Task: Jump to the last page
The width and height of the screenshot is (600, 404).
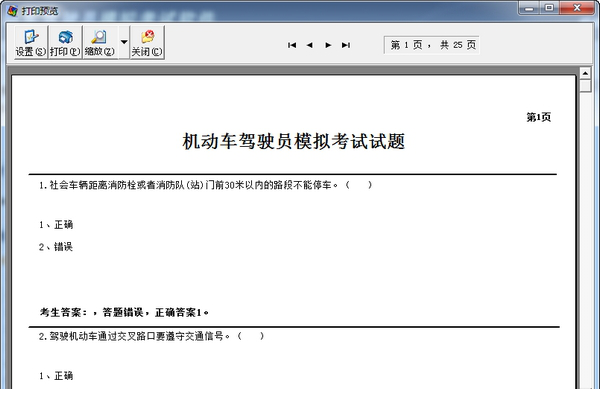Action: click(x=346, y=45)
